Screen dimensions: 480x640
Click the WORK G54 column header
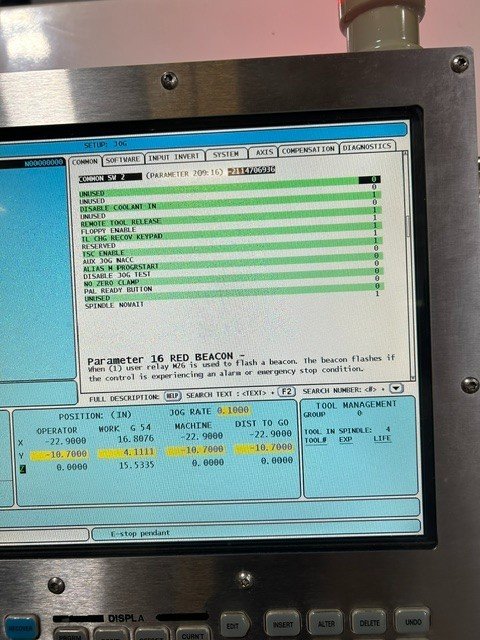point(124,428)
